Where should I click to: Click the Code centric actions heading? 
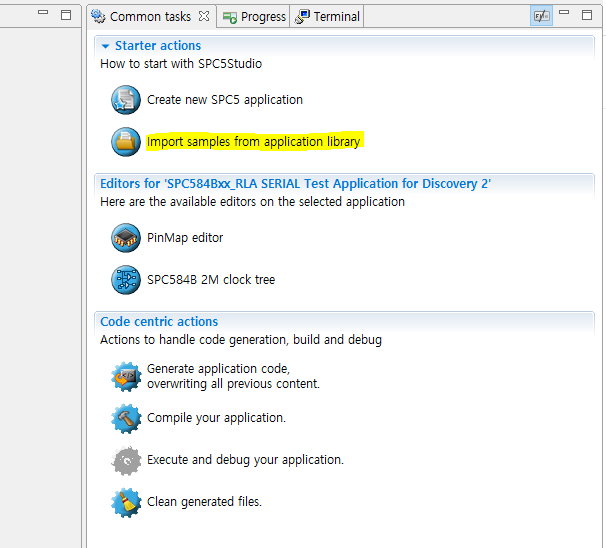(x=159, y=322)
